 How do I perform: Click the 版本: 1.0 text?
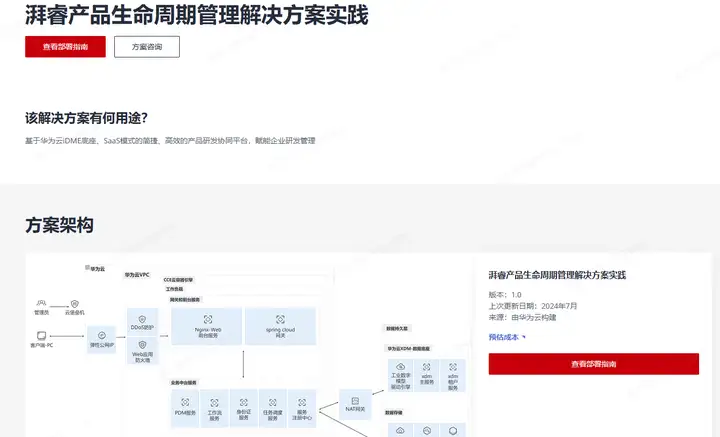point(505,295)
